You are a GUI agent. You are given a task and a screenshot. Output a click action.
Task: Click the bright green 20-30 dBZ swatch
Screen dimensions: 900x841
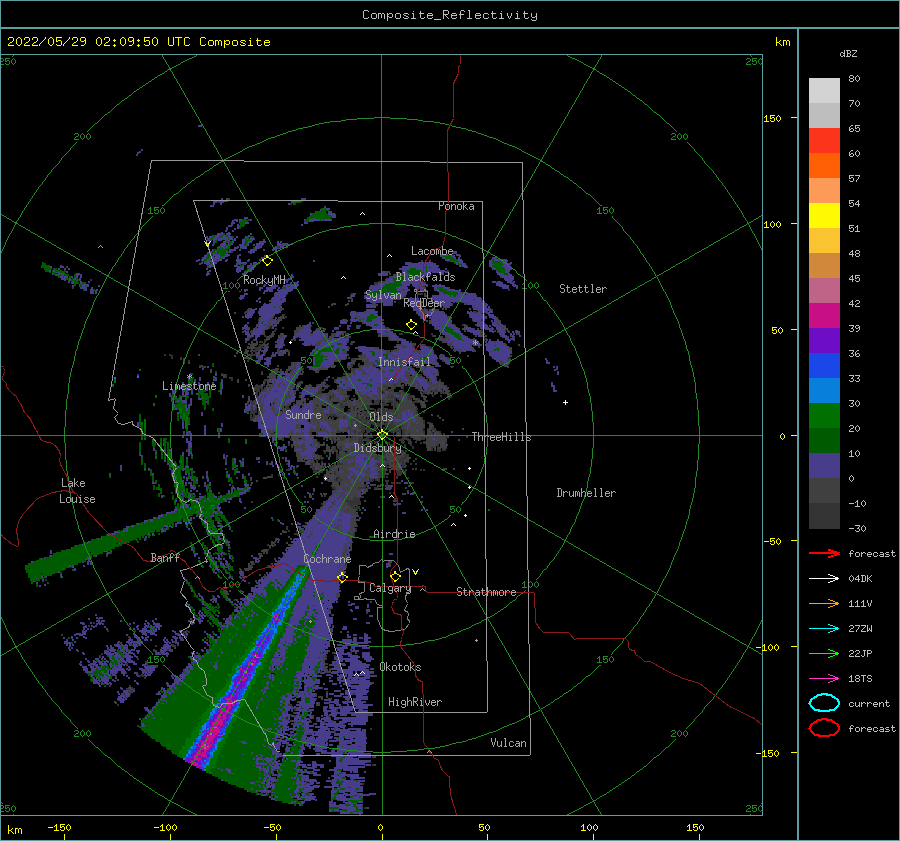[824, 416]
